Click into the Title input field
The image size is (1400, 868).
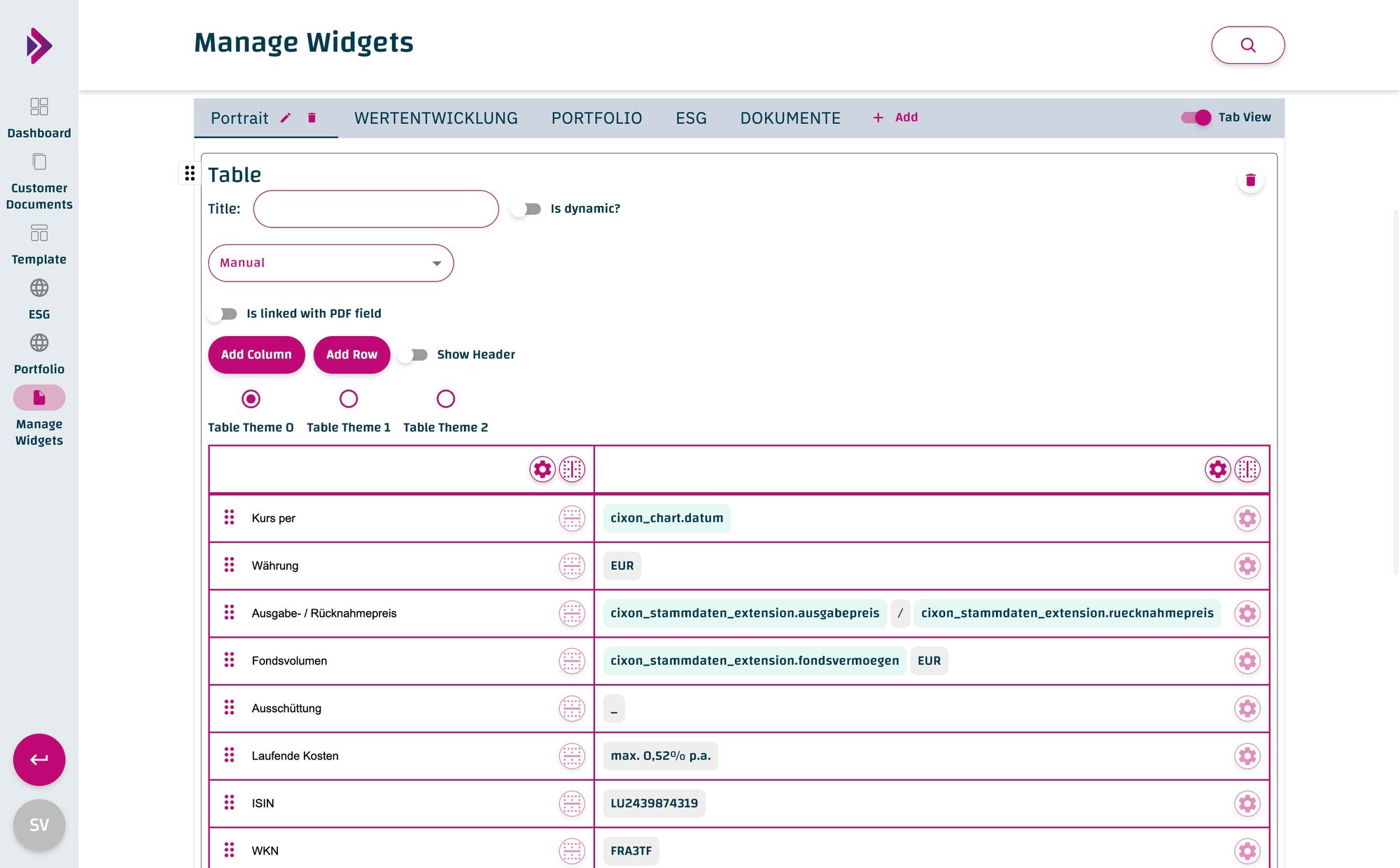pos(376,209)
